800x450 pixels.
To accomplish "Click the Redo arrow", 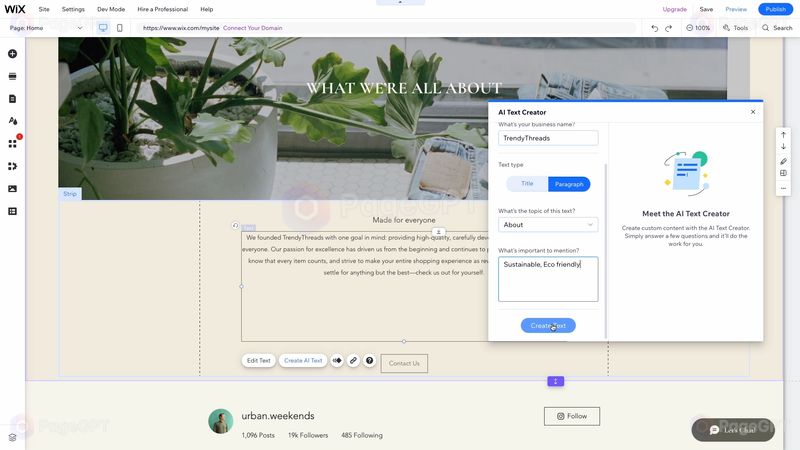I will point(668,28).
